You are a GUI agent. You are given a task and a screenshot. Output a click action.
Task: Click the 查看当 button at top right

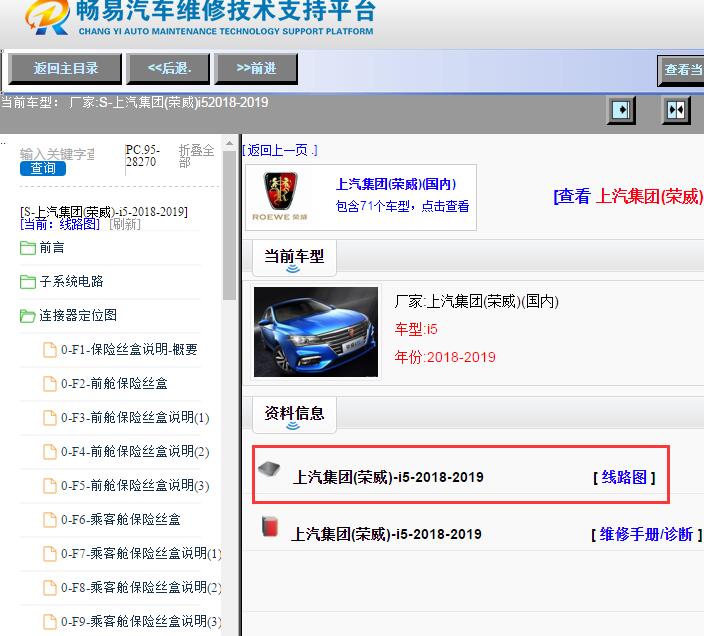pos(681,70)
